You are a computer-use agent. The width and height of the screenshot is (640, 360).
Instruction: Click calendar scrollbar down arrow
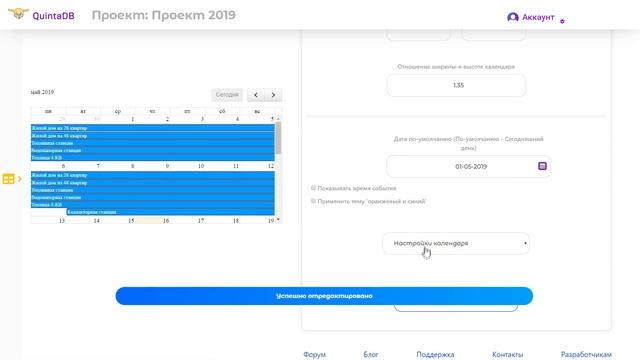278,220
